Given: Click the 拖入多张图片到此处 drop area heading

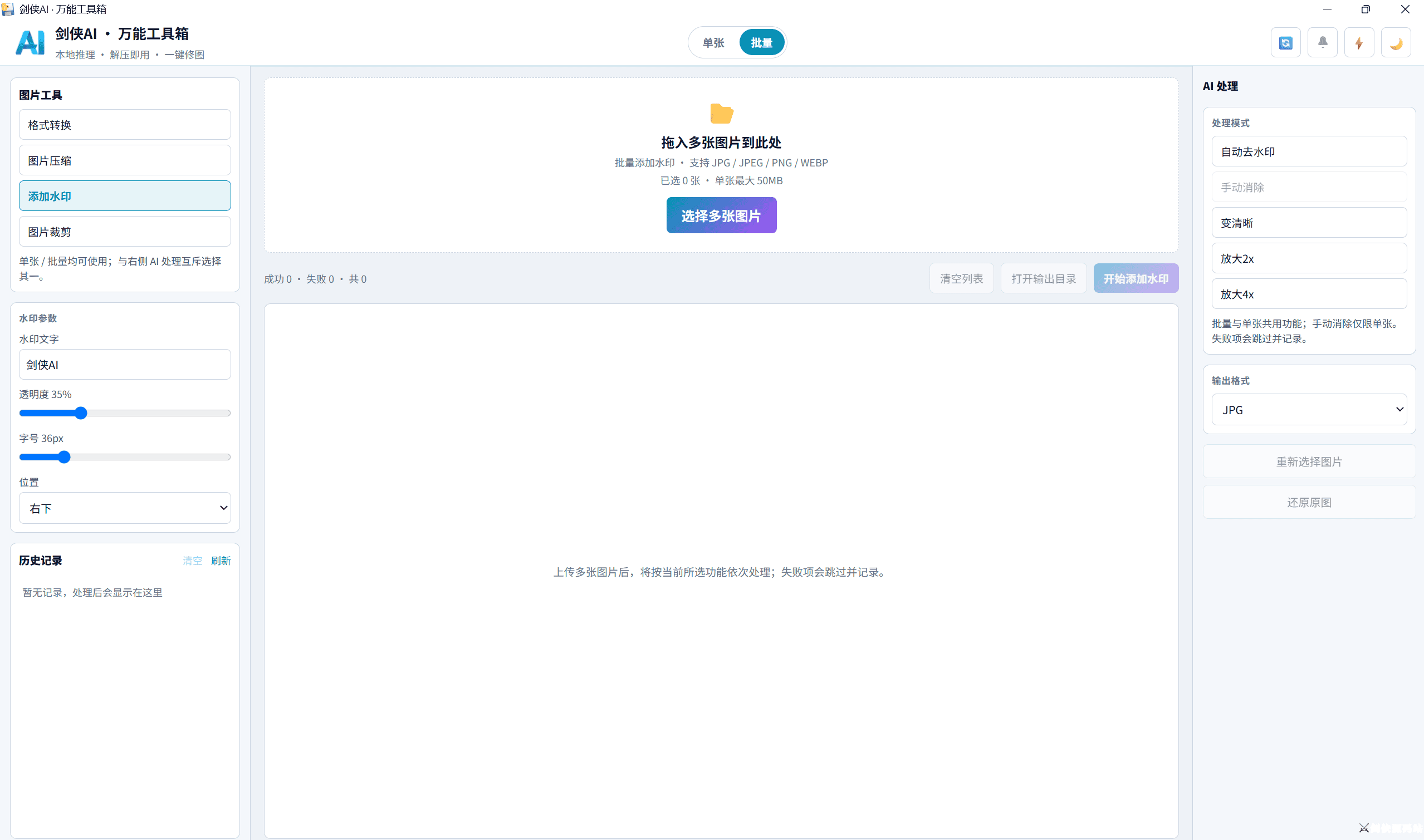Looking at the screenshot, I should pyautogui.click(x=721, y=142).
